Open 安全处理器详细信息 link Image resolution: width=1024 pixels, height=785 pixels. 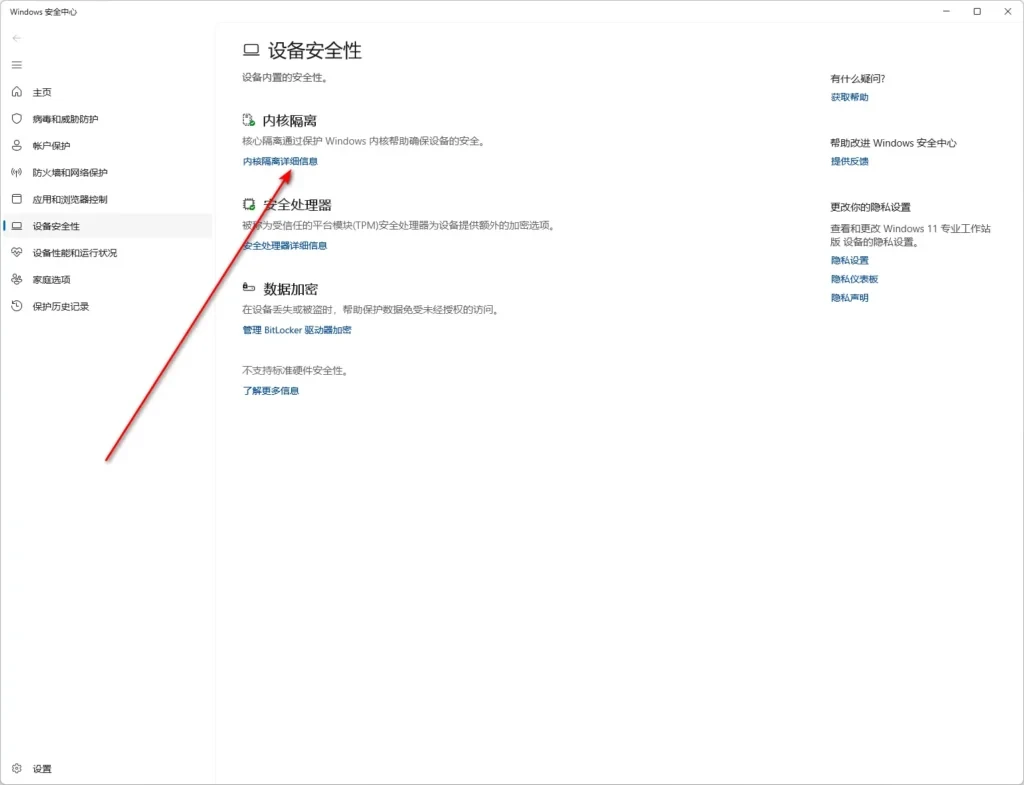285,246
